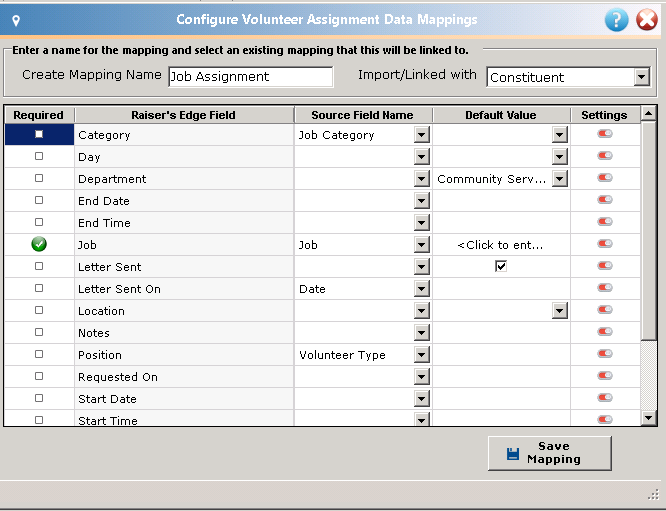Viewport: 666px width, 511px height.
Task: Open Default Value dropdown for Category
Action: tap(560, 135)
